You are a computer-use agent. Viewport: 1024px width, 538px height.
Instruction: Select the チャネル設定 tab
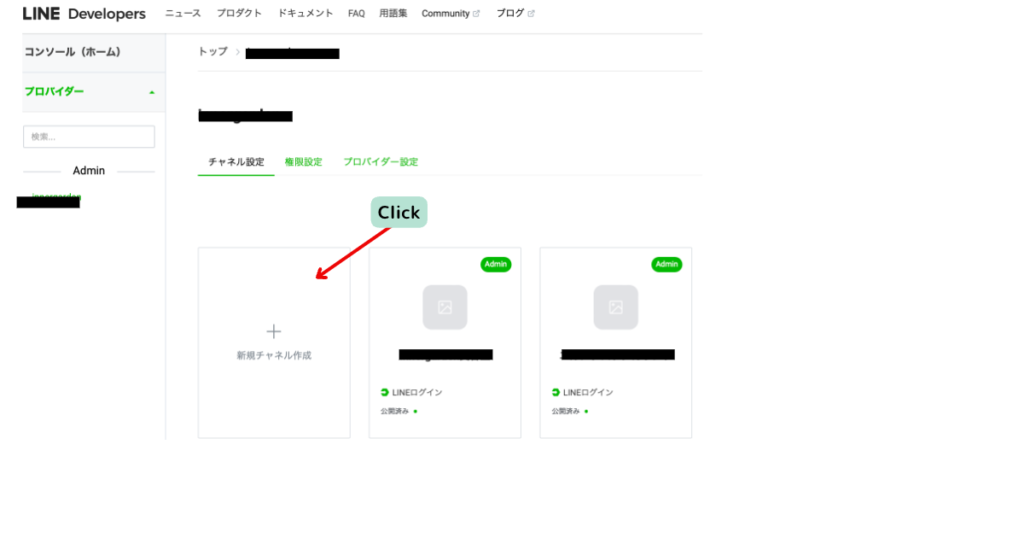[236, 162]
